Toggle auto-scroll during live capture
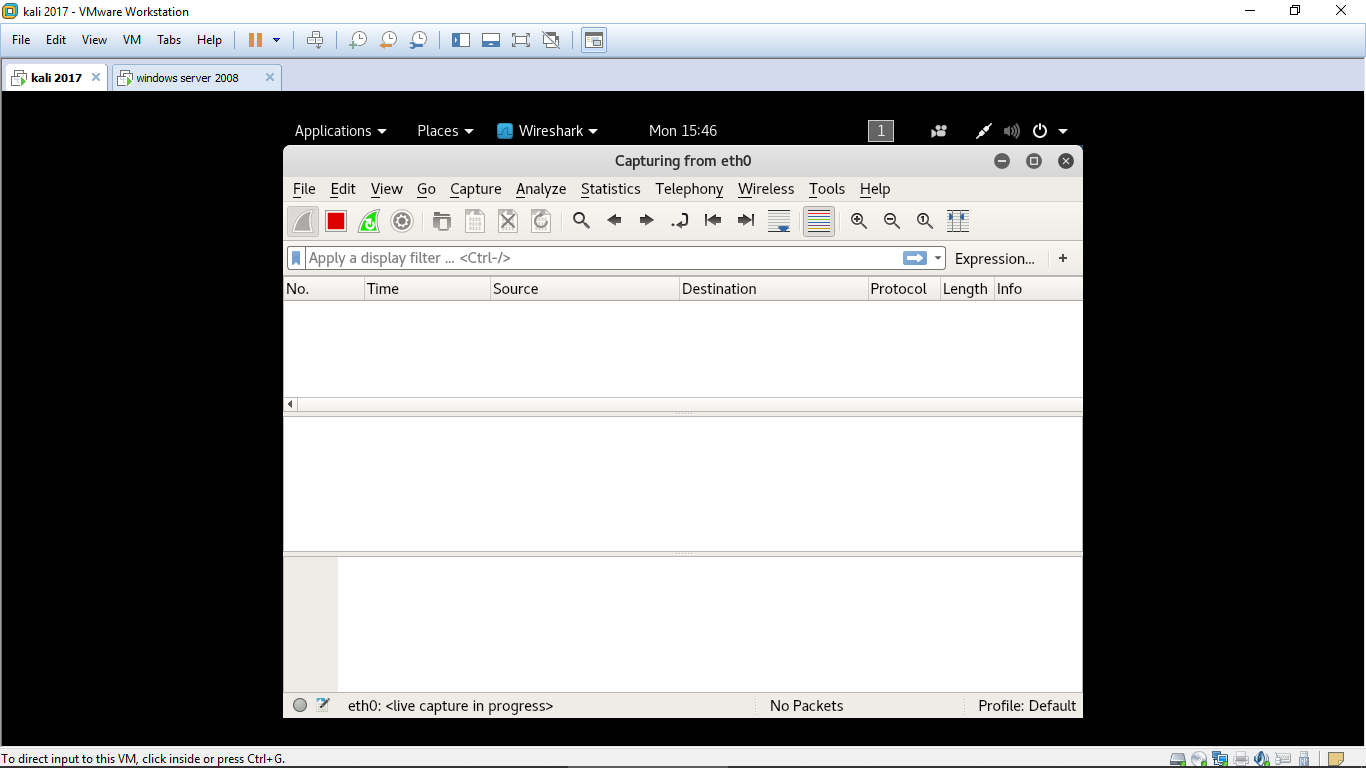 click(780, 221)
